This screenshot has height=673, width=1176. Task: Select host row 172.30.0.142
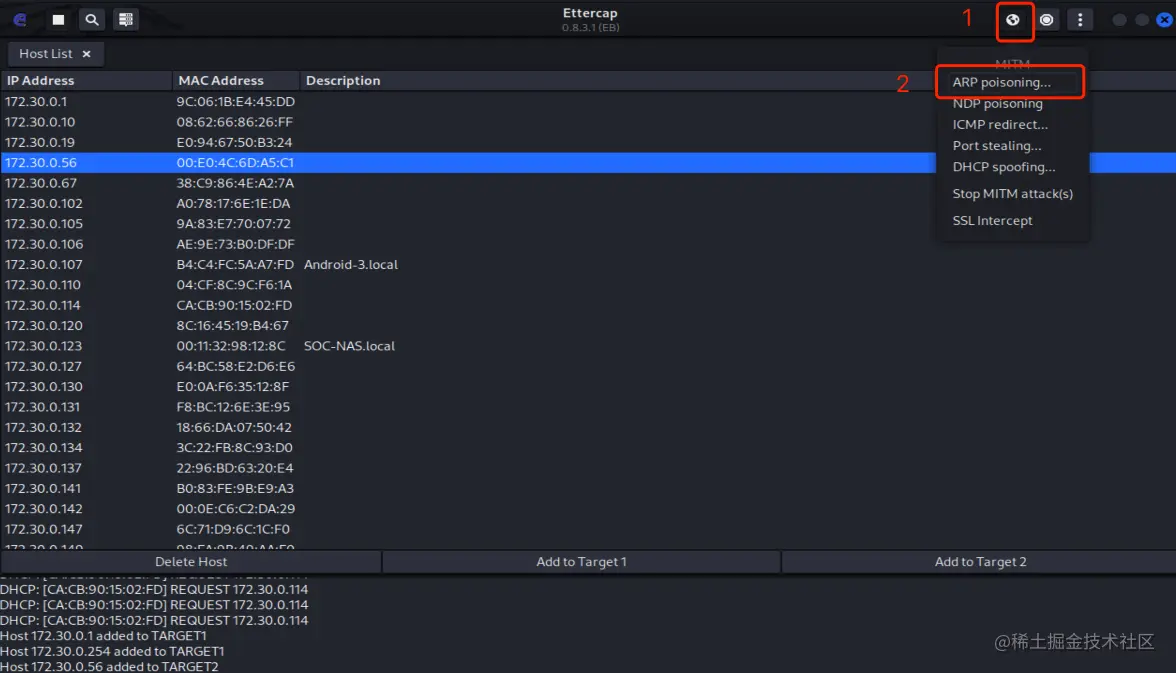[x=588, y=509]
